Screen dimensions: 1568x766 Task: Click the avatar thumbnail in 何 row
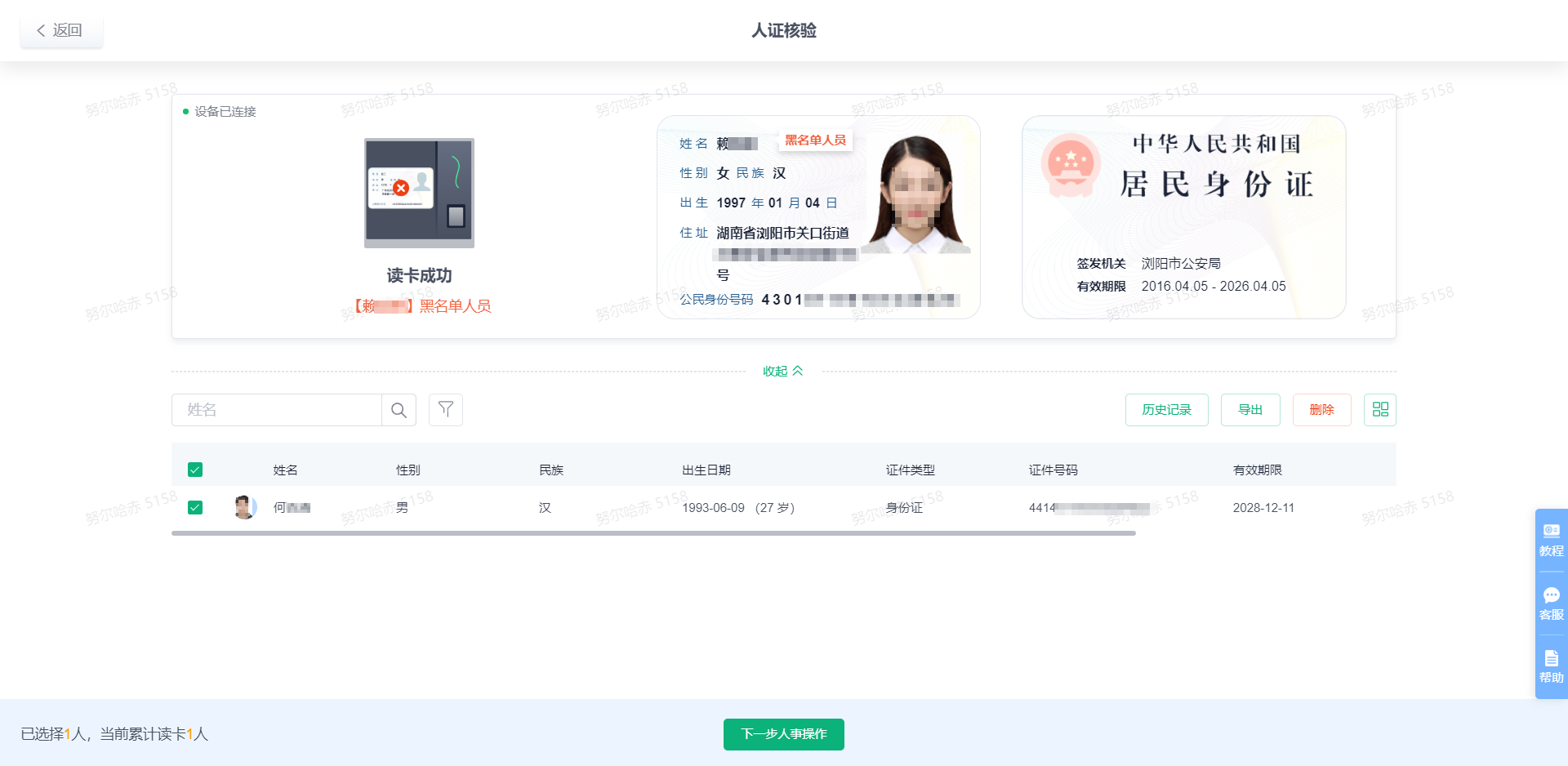point(245,507)
